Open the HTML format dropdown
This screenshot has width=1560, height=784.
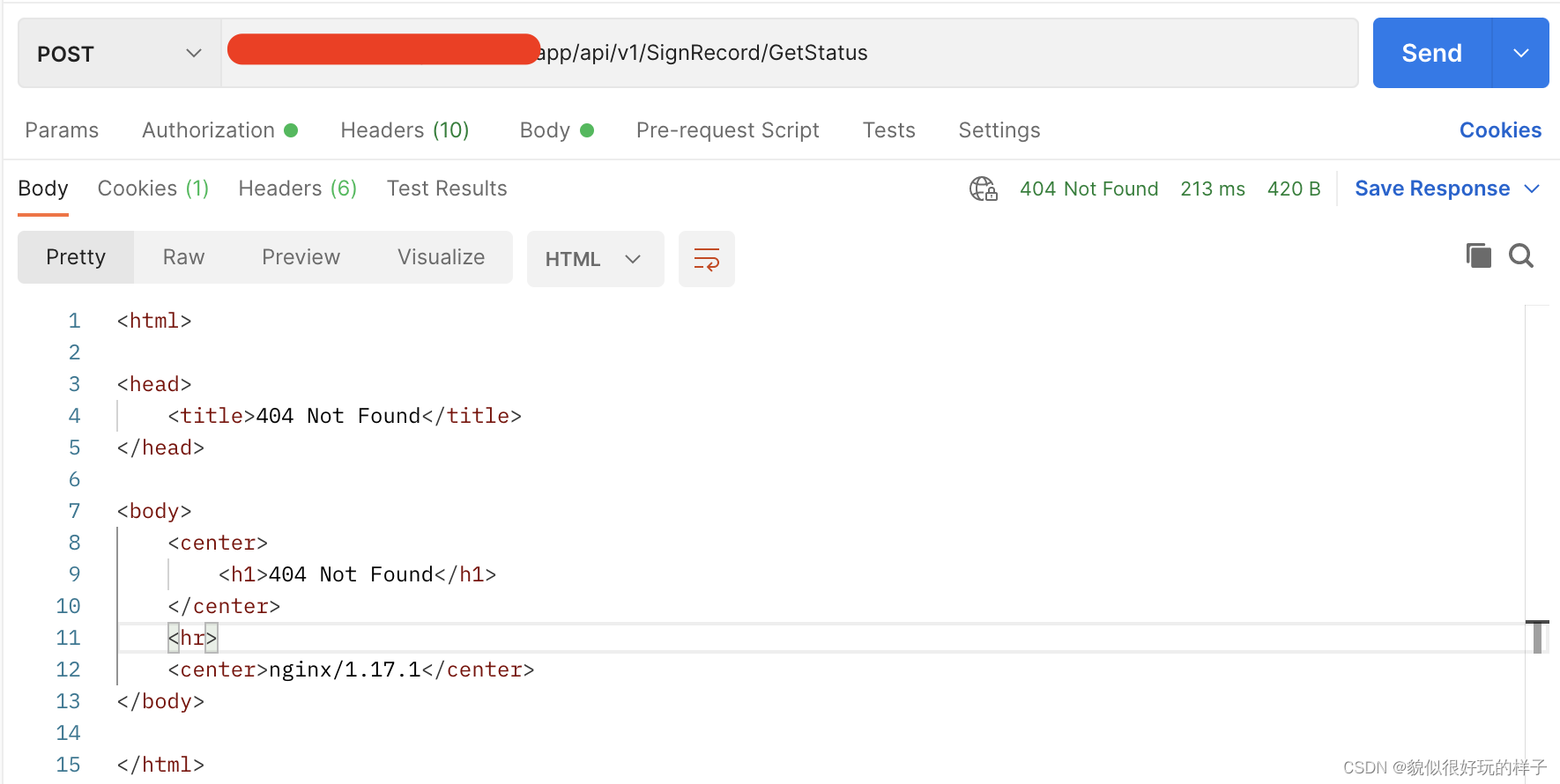pos(595,259)
